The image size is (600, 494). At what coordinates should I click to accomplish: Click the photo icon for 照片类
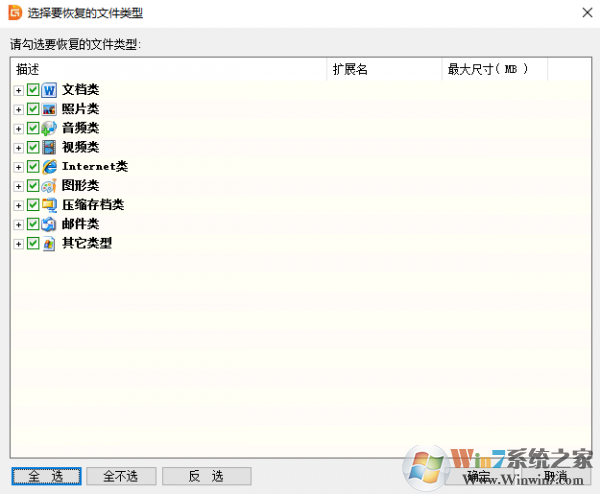coord(49,109)
